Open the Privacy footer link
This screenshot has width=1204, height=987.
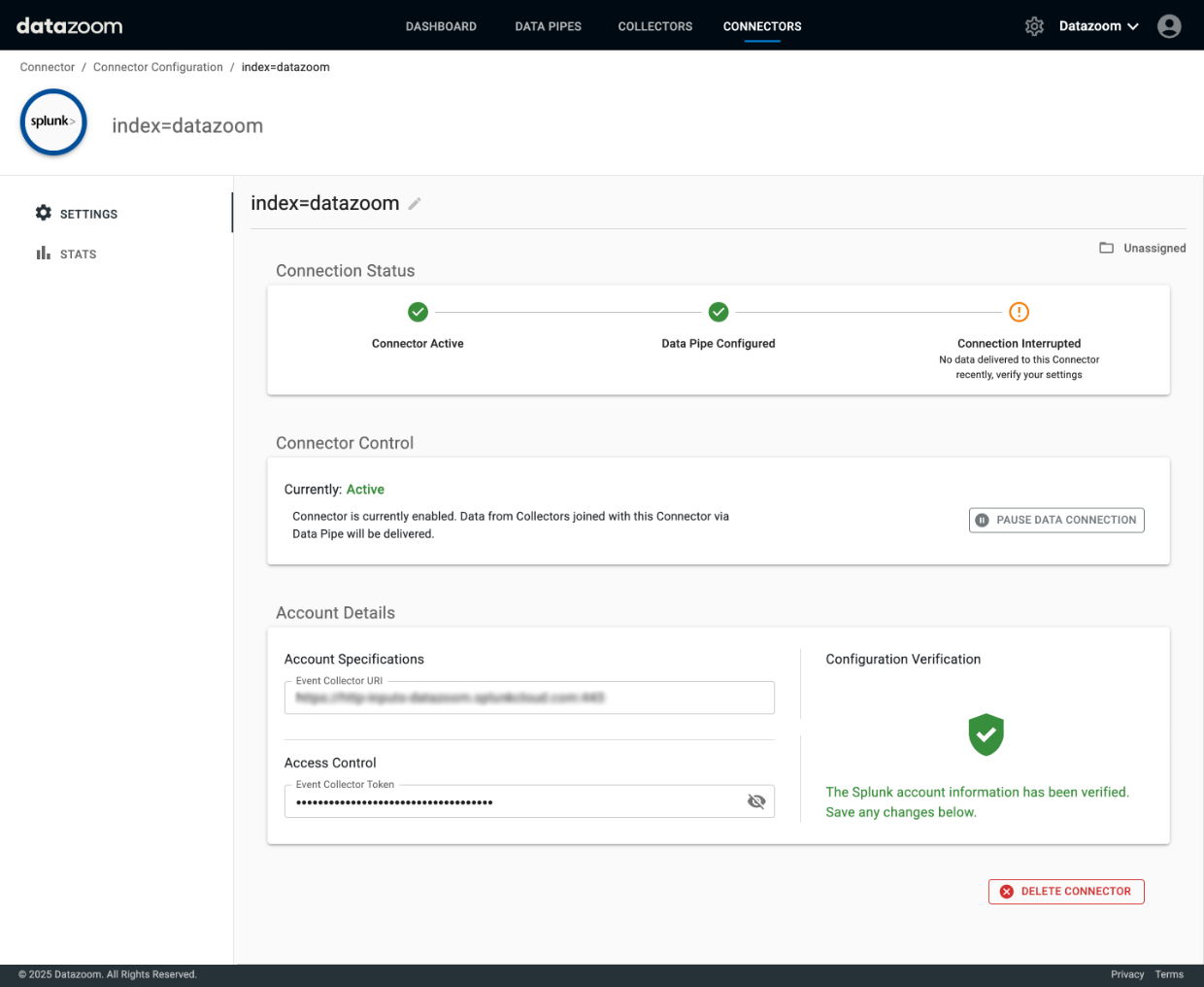pyautogui.click(x=1127, y=974)
